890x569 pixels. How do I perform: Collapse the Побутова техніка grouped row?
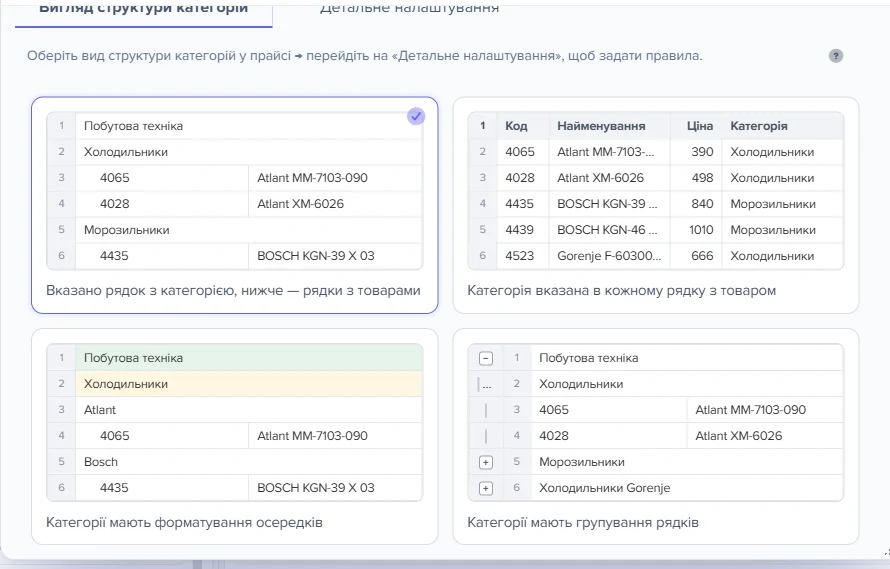tap(486, 358)
